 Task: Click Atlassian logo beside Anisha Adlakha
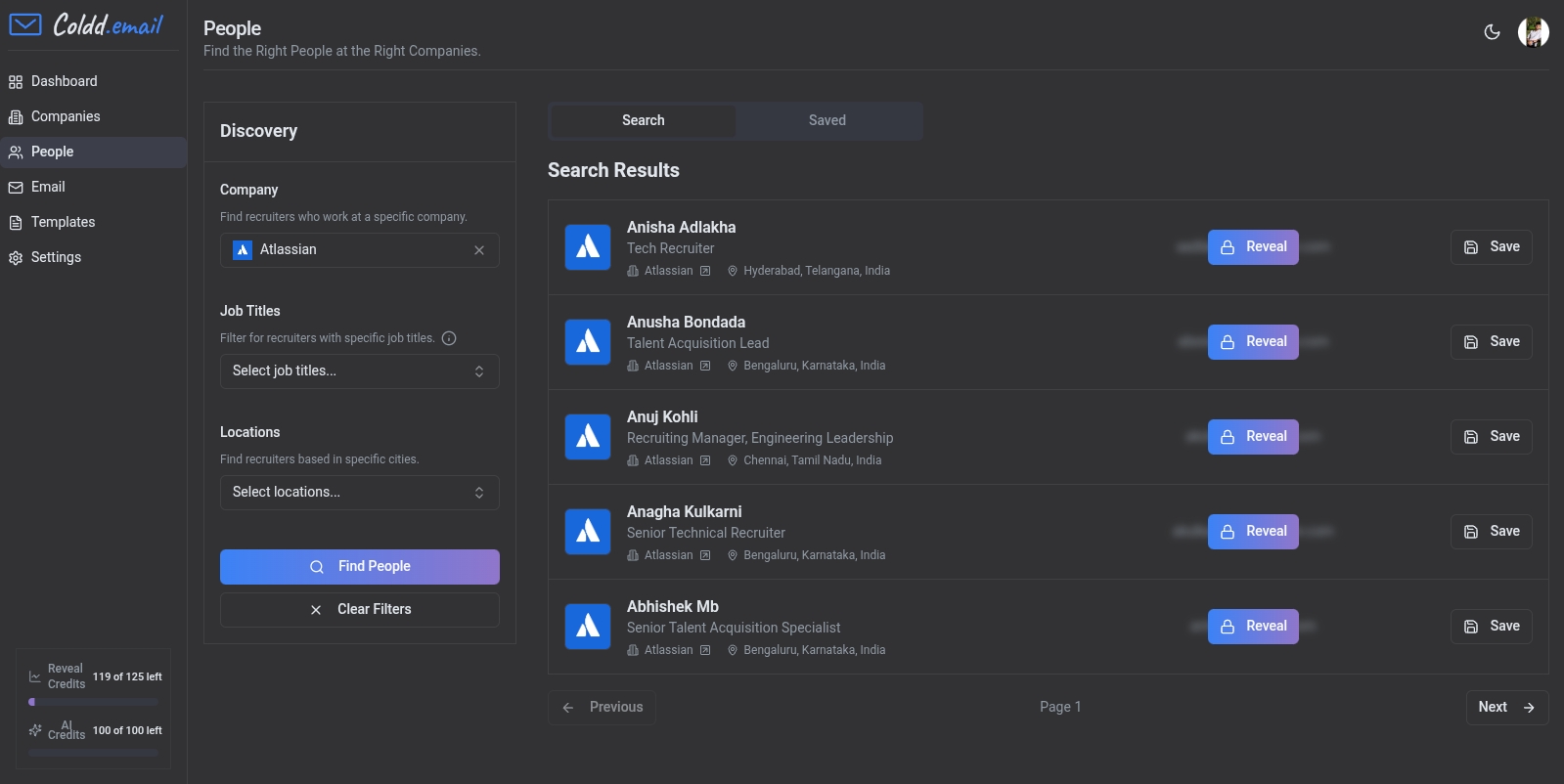[588, 247]
